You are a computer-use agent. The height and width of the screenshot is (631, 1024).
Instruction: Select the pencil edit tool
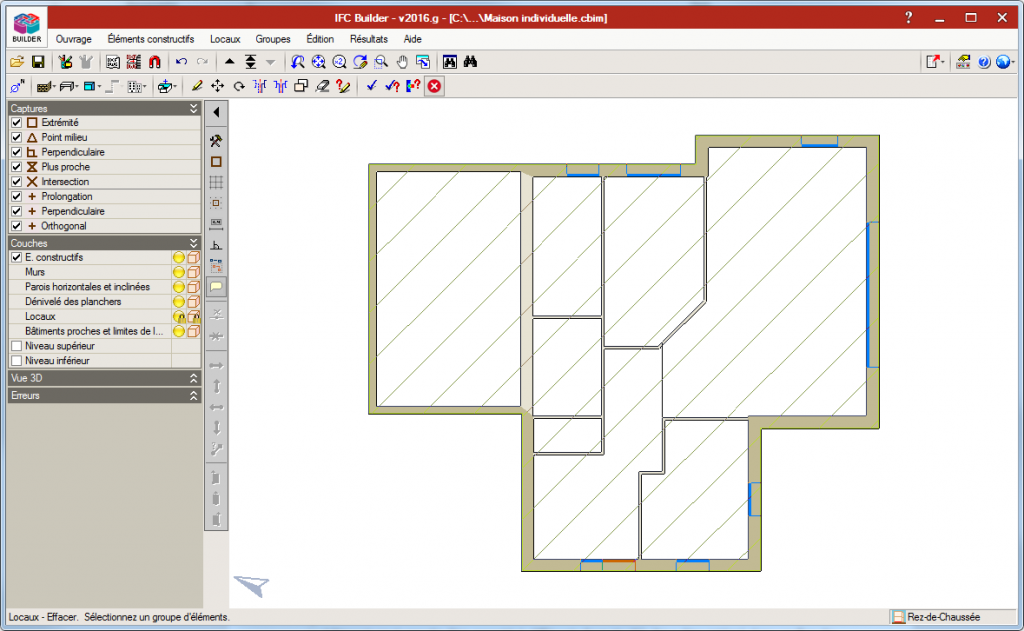(197, 86)
